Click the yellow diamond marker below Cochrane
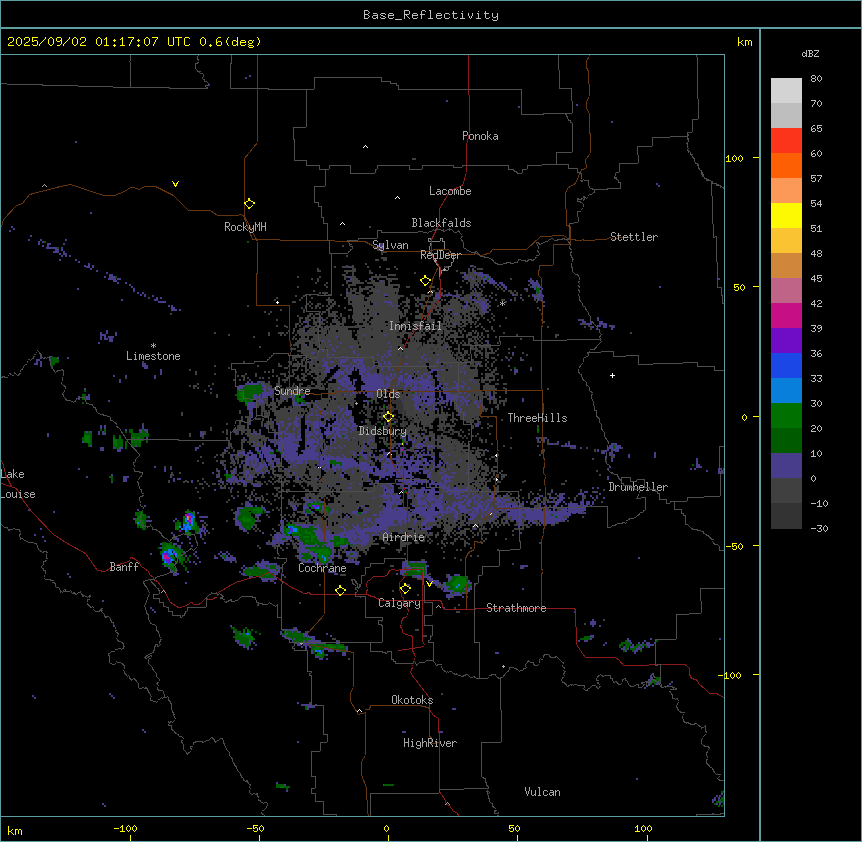The width and height of the screenshot is (862, 842). point(340,590)
